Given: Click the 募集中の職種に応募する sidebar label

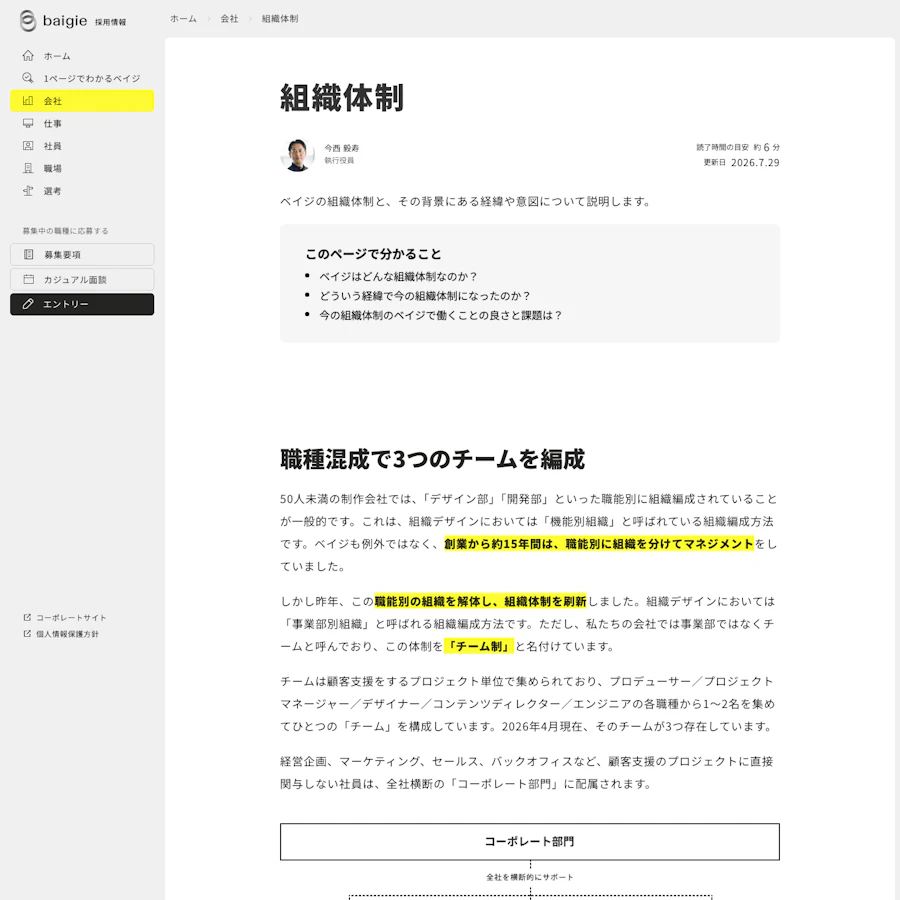Looking at the screenshot, I should 65,231.
